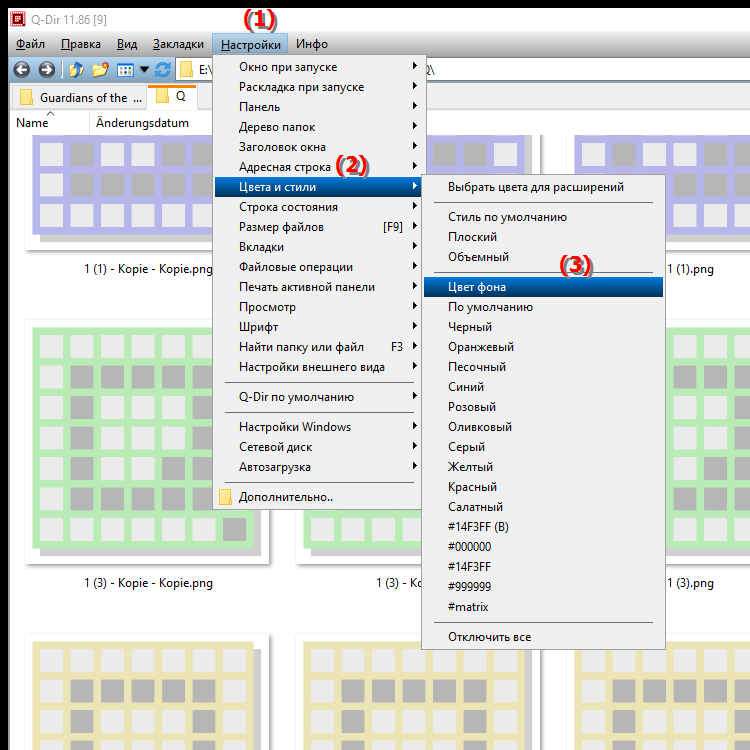
Task: Open Файловые операции submenu
Action: 318,267
